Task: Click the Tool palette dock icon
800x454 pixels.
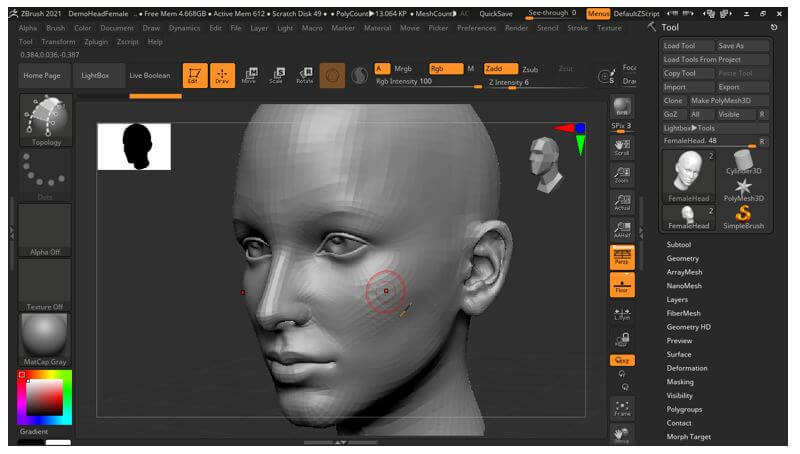Action: (x=774, y=27)
